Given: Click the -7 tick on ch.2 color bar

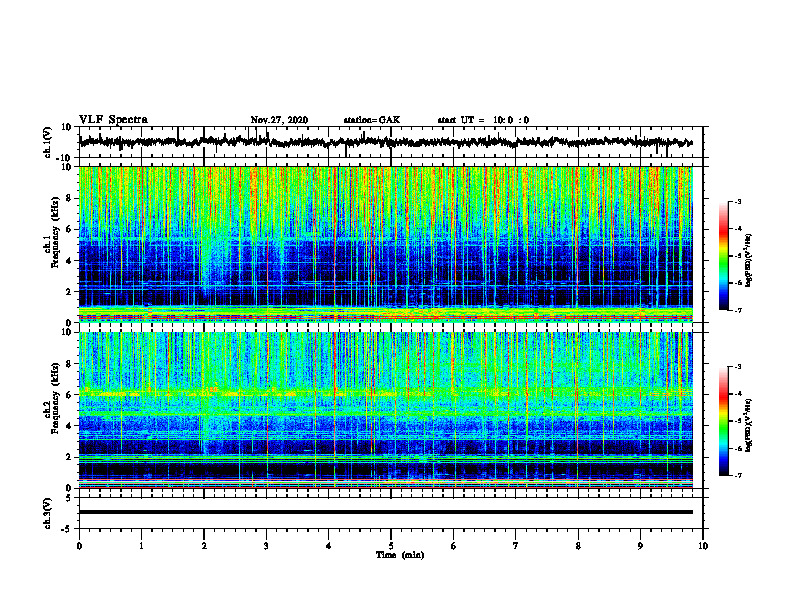Looking at the screenshot, I should (737, 475).
